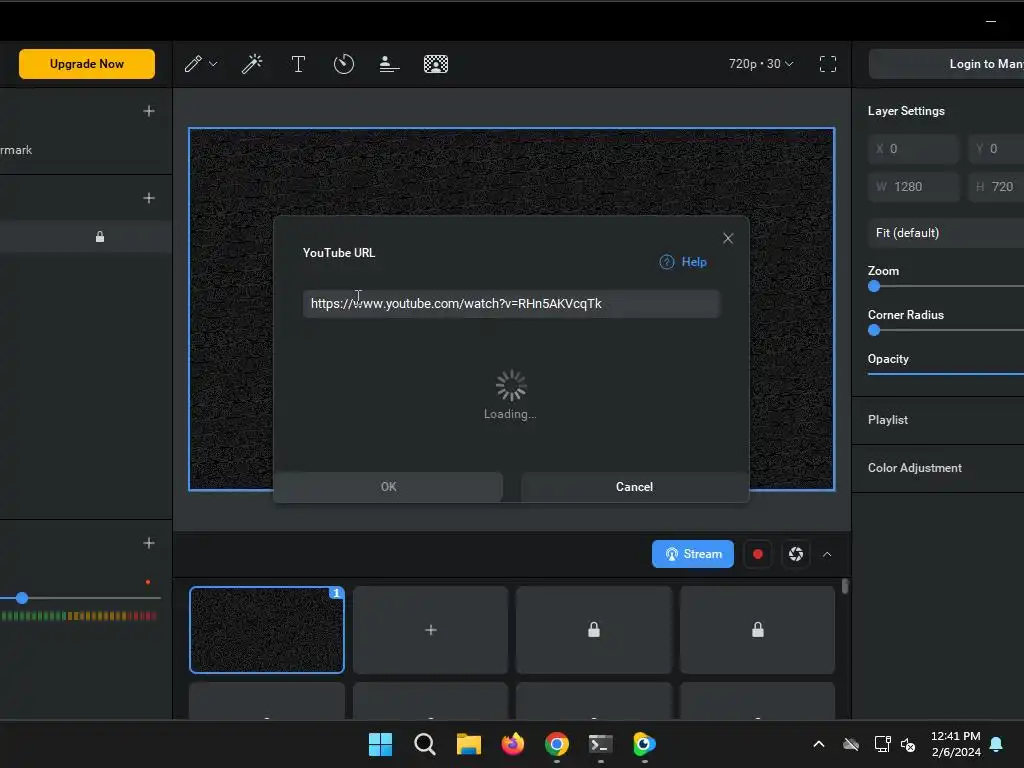Viewport: 1024px width, 768px height.
Task: Open Windows Search from the taskbar
Action: click(424, 744)
